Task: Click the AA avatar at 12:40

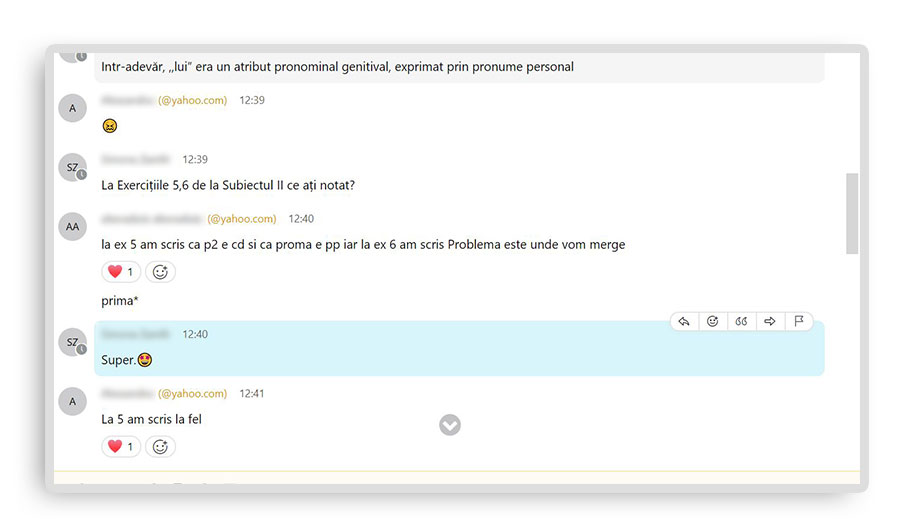Action: tap(72, 226)
